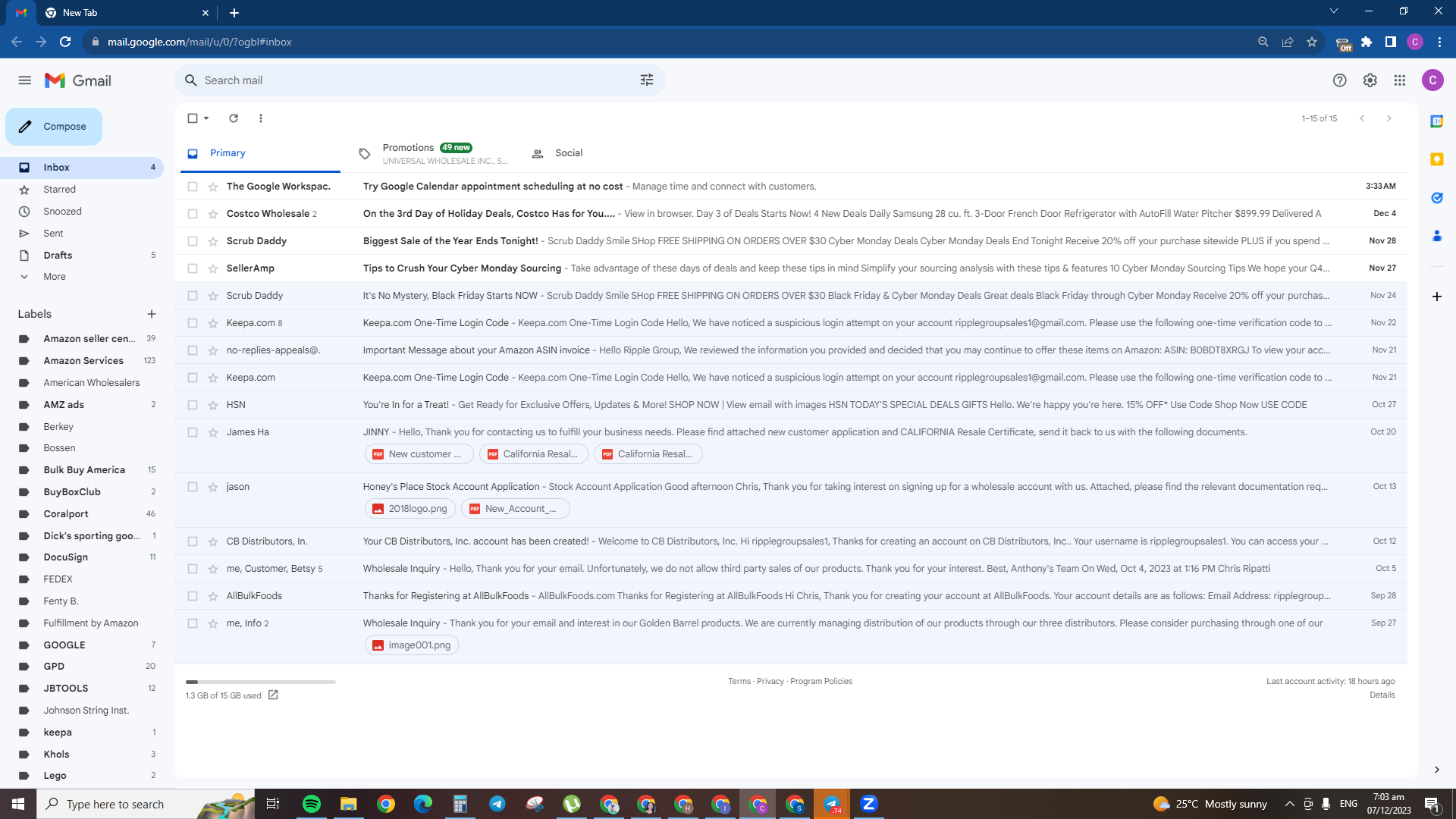
Task: Click the storage usage progress bar
Action: click(x=261, y=682)
